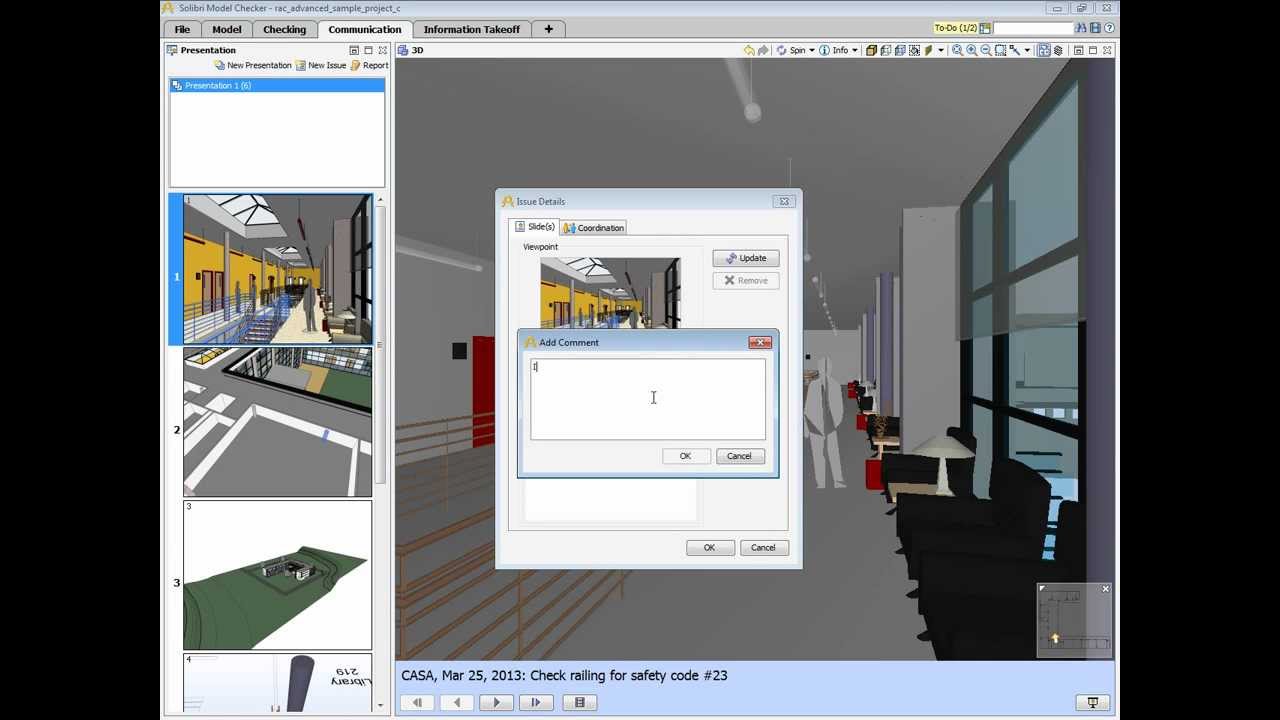The width and height of the screenshot is (1280, 720).
Task: Click New Presentation
Action: click(253, 65)
